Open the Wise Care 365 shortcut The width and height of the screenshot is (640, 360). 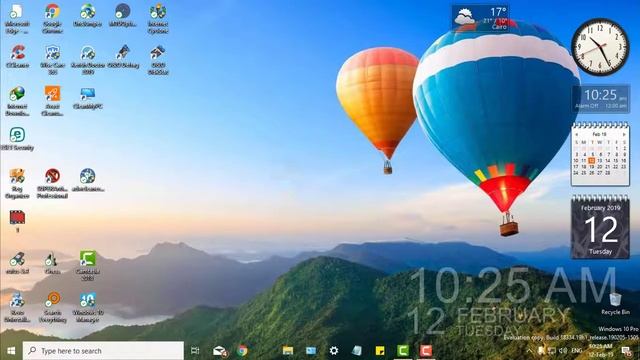[x=52, y=60]
